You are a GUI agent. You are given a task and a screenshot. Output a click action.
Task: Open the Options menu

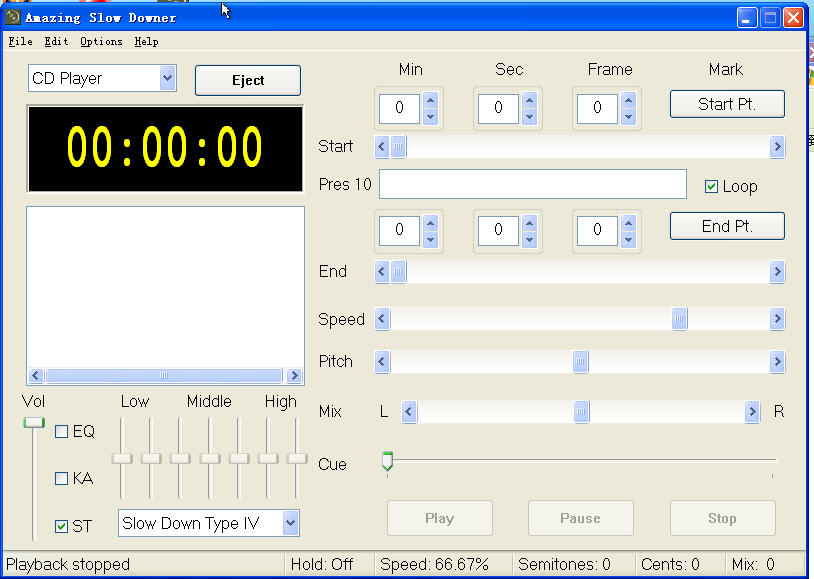[101, 42]
